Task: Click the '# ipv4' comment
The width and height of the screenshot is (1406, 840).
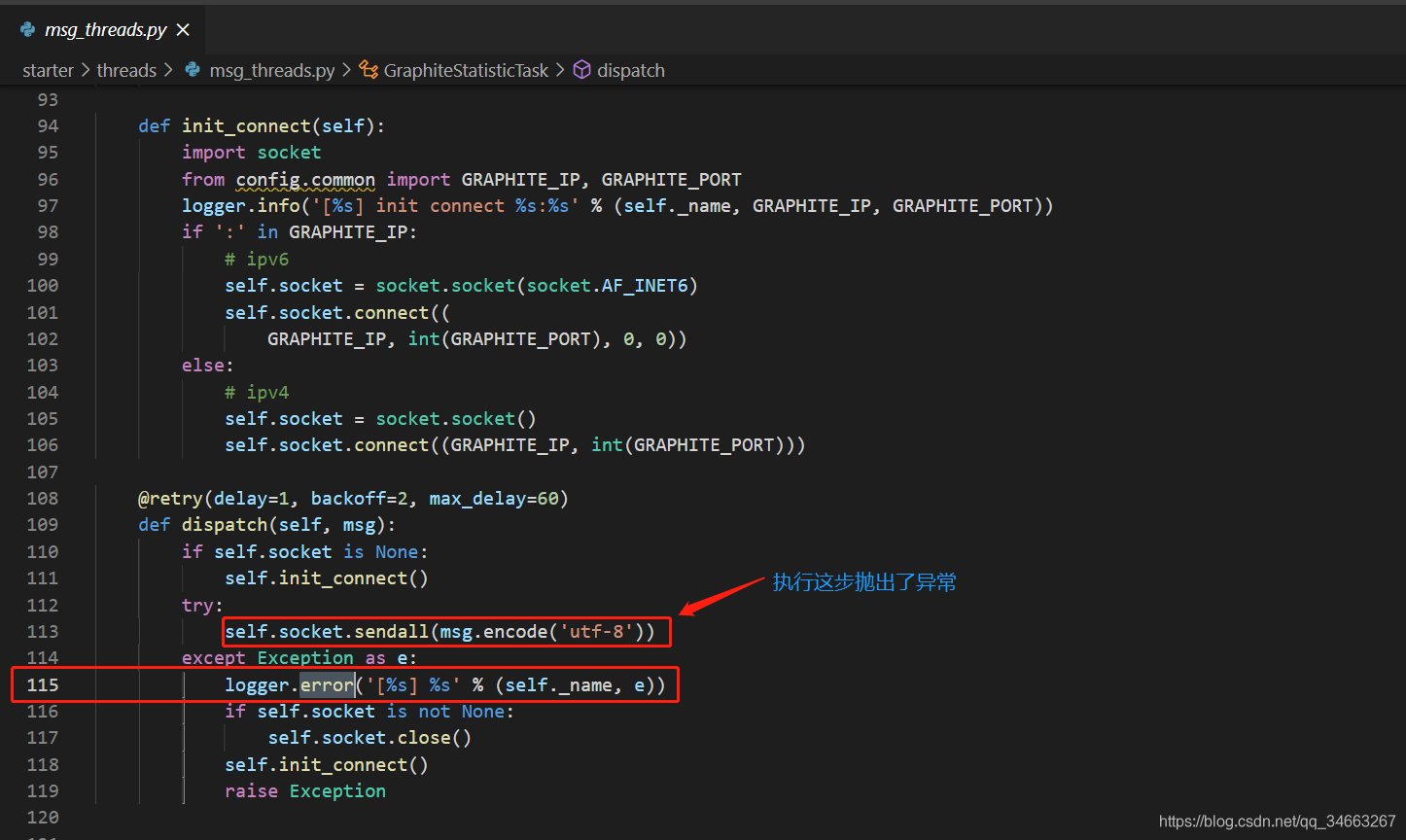Action: click(257, 393)
